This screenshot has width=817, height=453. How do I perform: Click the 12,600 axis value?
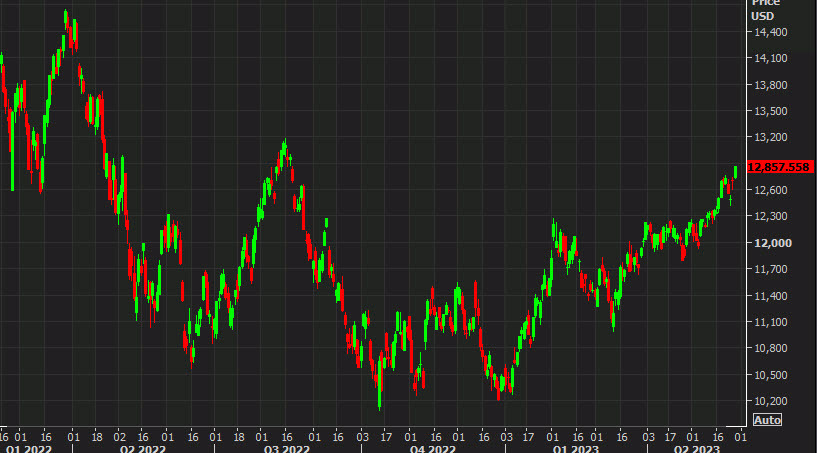click(x=771, y=190)
